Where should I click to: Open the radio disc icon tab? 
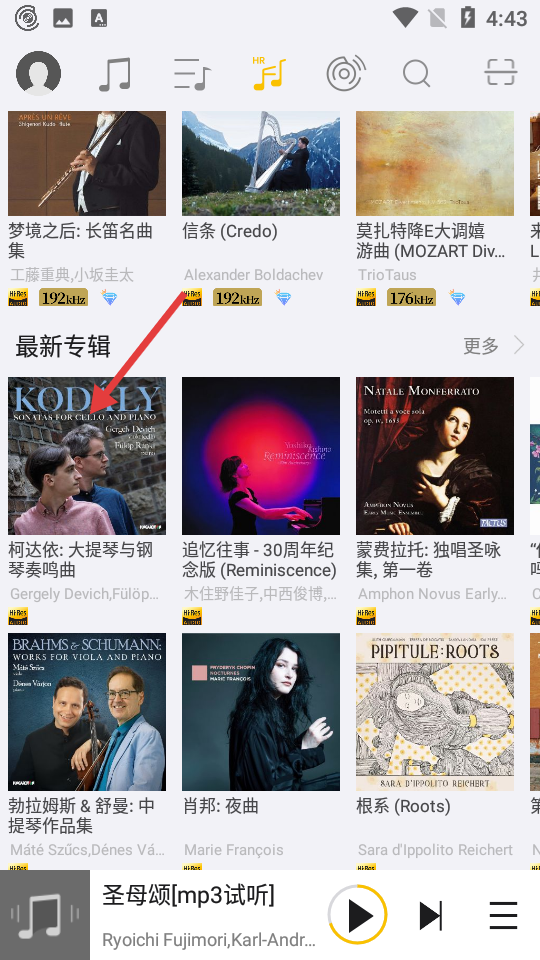[346, 73]
